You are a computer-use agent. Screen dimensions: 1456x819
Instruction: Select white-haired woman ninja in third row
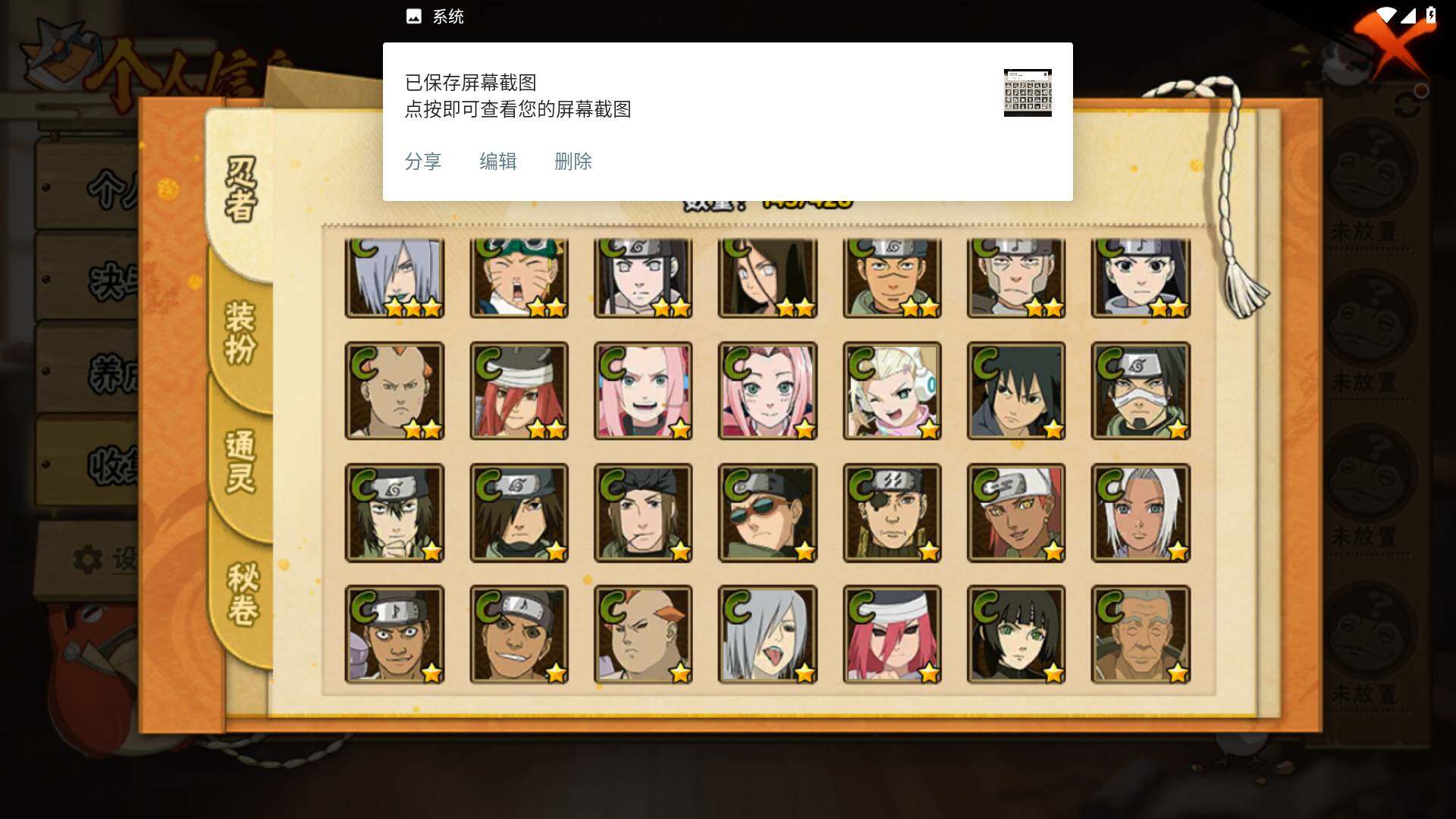pyautogui.click(x=1141, y=513)
